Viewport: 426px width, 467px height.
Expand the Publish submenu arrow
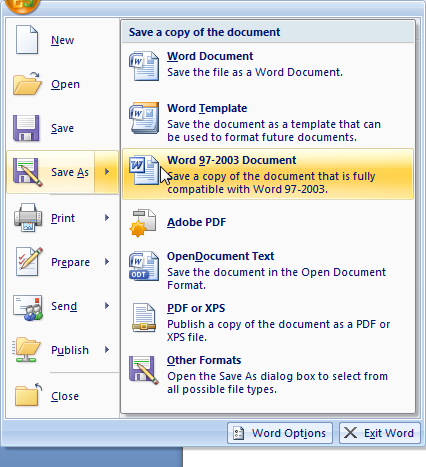tap(107, 350)
